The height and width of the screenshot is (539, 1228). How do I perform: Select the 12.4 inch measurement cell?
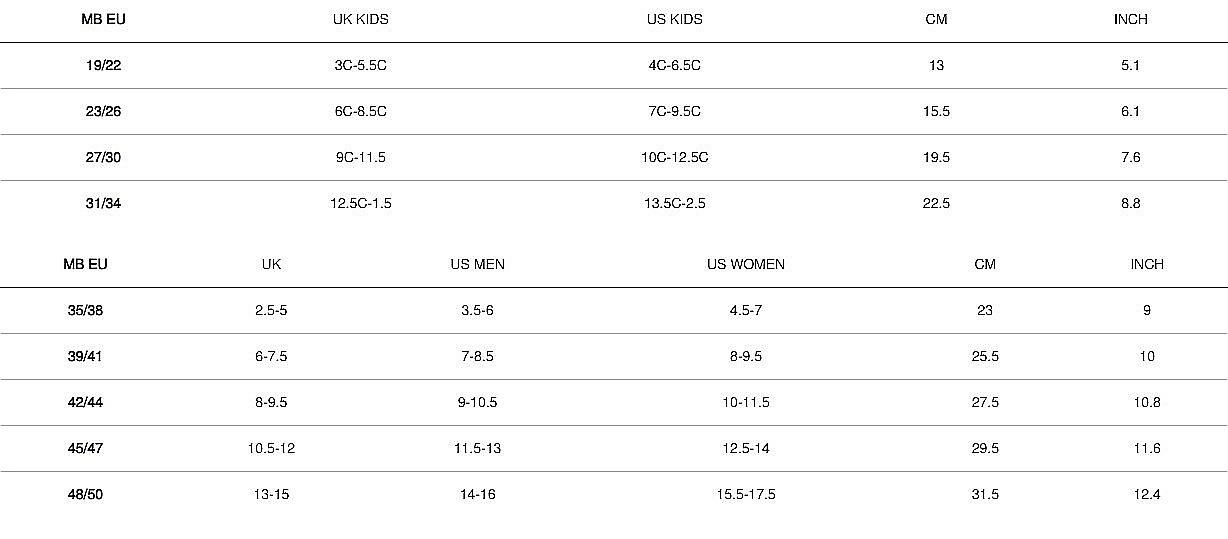coord(1147,494)
